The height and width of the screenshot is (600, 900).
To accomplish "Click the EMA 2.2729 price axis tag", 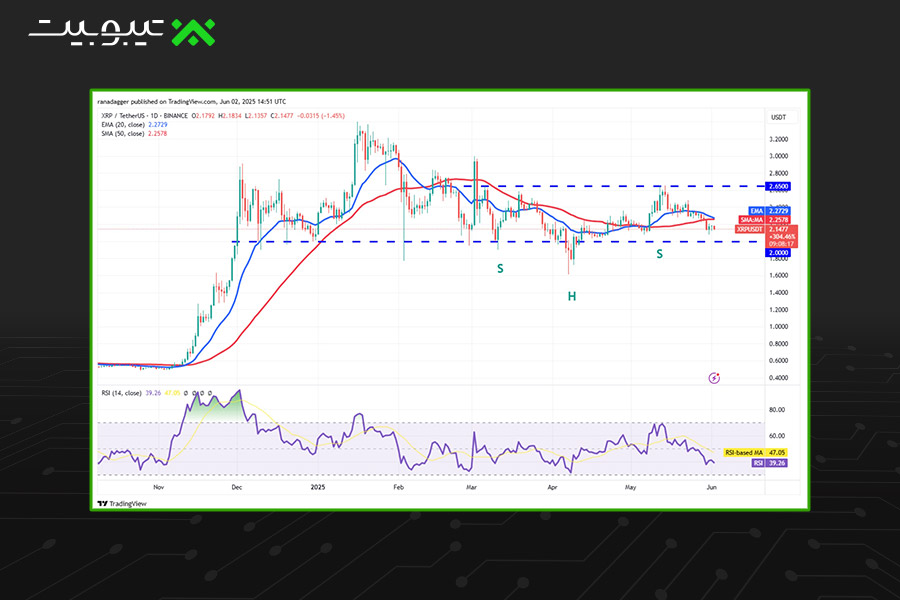I will tap(769, 211).
